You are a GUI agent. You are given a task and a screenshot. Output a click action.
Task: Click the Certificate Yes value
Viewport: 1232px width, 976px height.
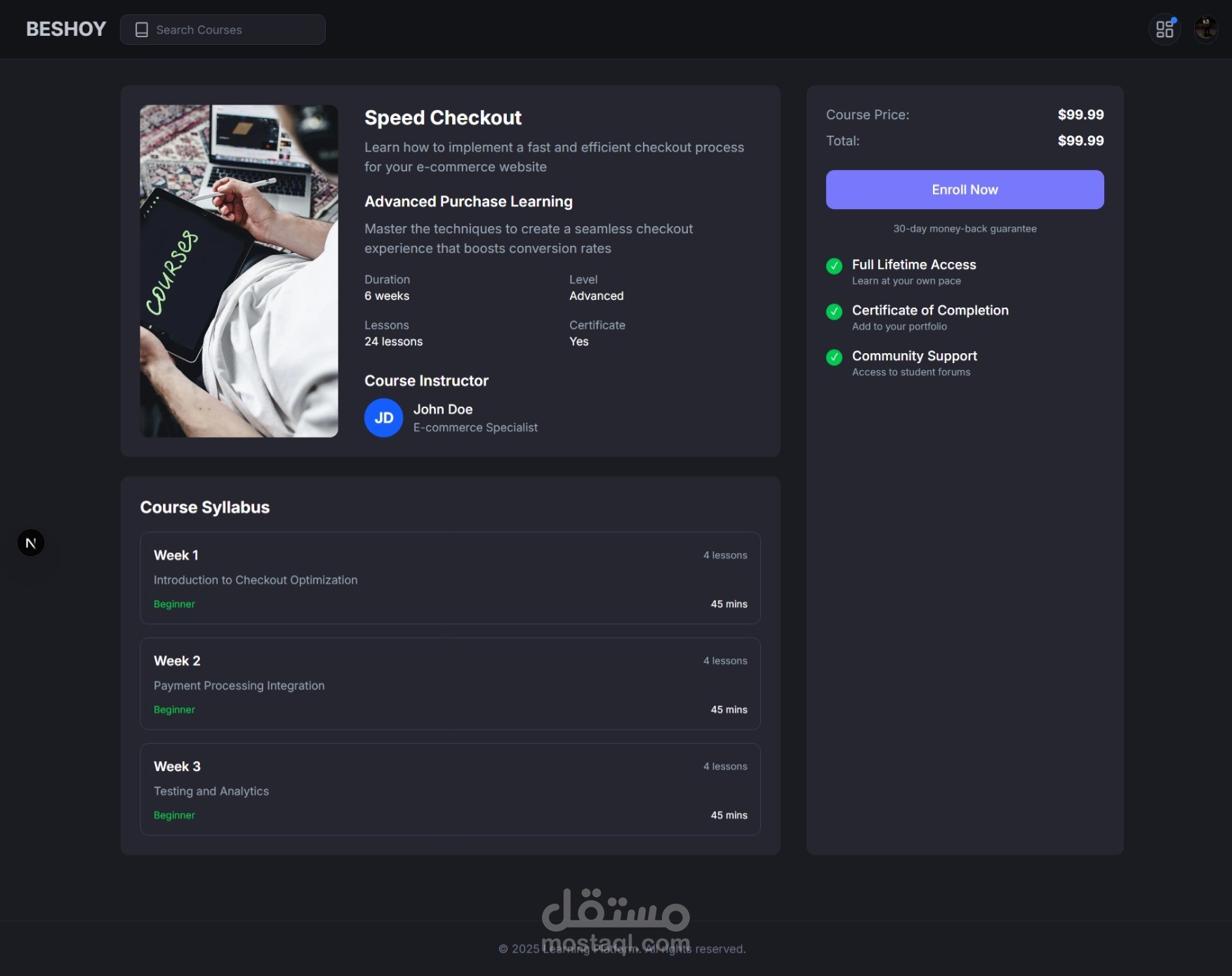click(578, 341)
